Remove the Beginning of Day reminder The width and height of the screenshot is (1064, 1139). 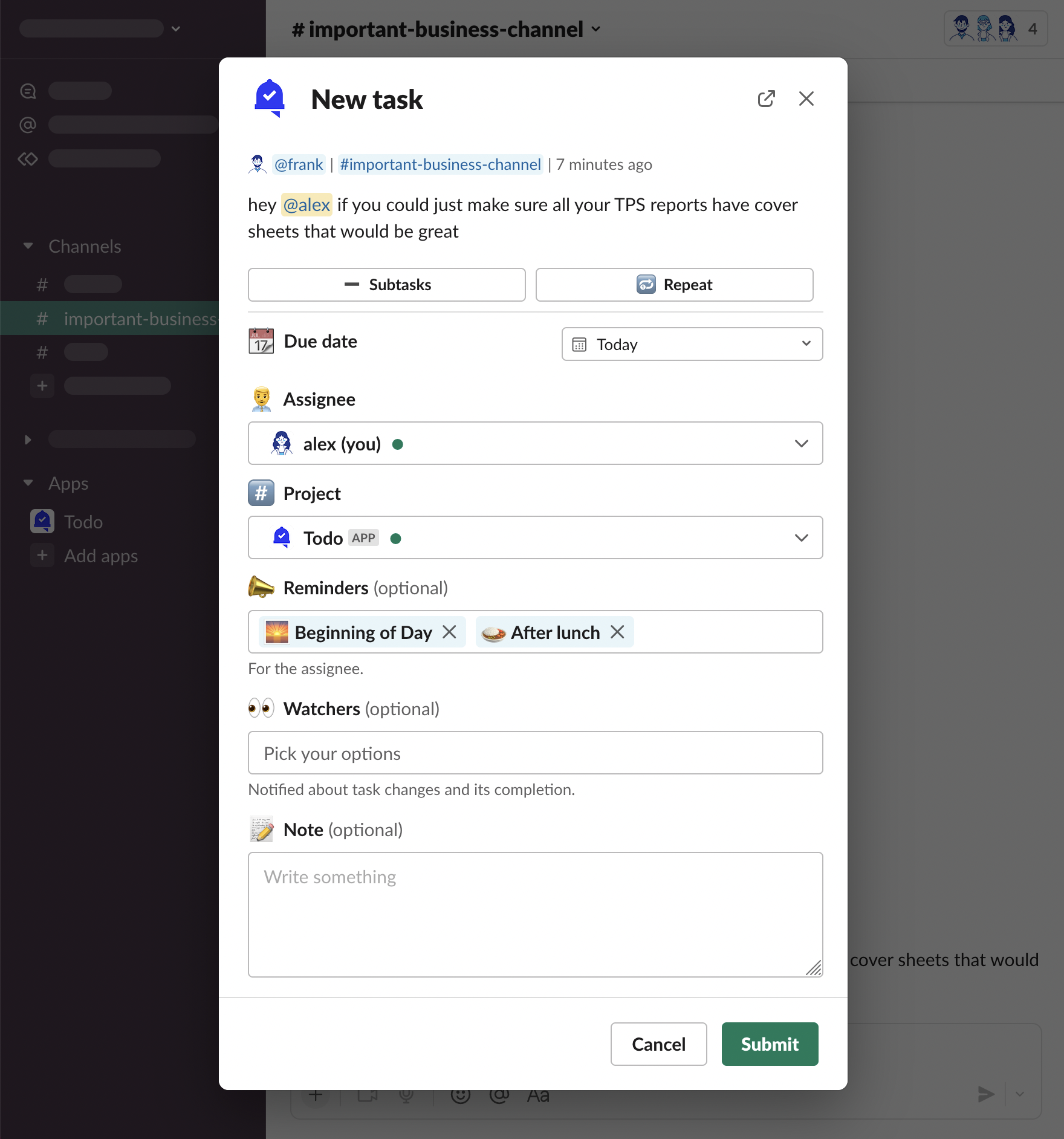pos(449,632)
